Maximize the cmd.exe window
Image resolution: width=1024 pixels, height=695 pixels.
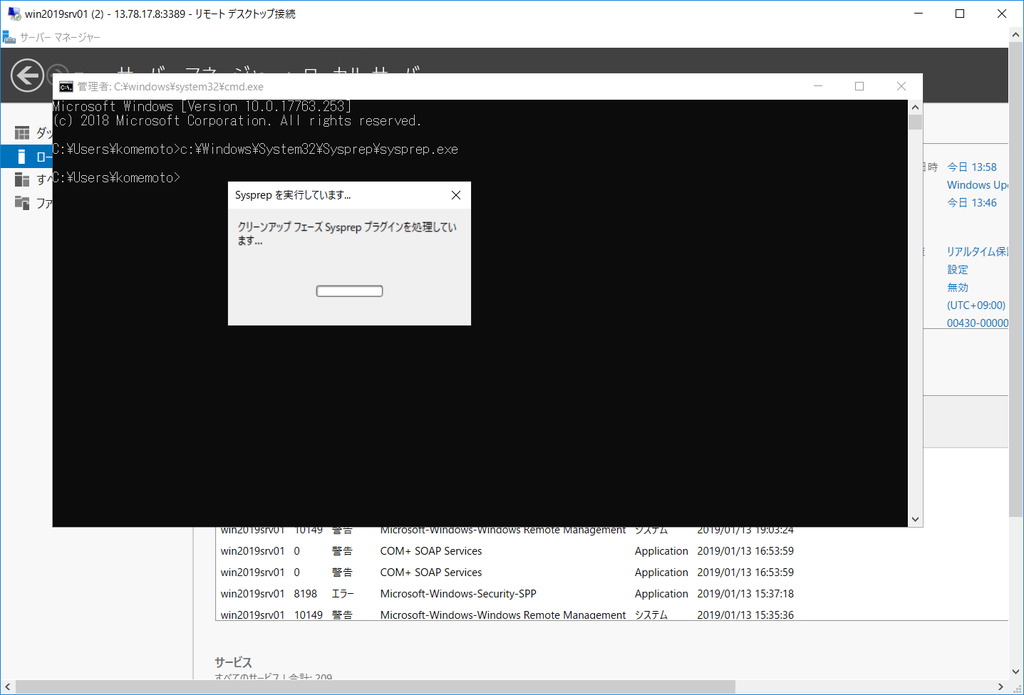click(x=859, y=86)
